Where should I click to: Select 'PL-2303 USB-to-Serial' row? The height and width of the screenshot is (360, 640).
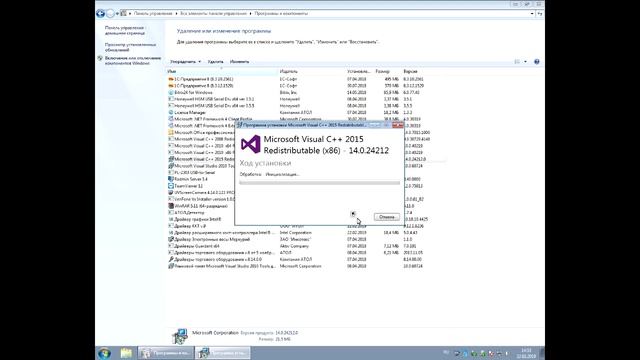tap(202, 172)
